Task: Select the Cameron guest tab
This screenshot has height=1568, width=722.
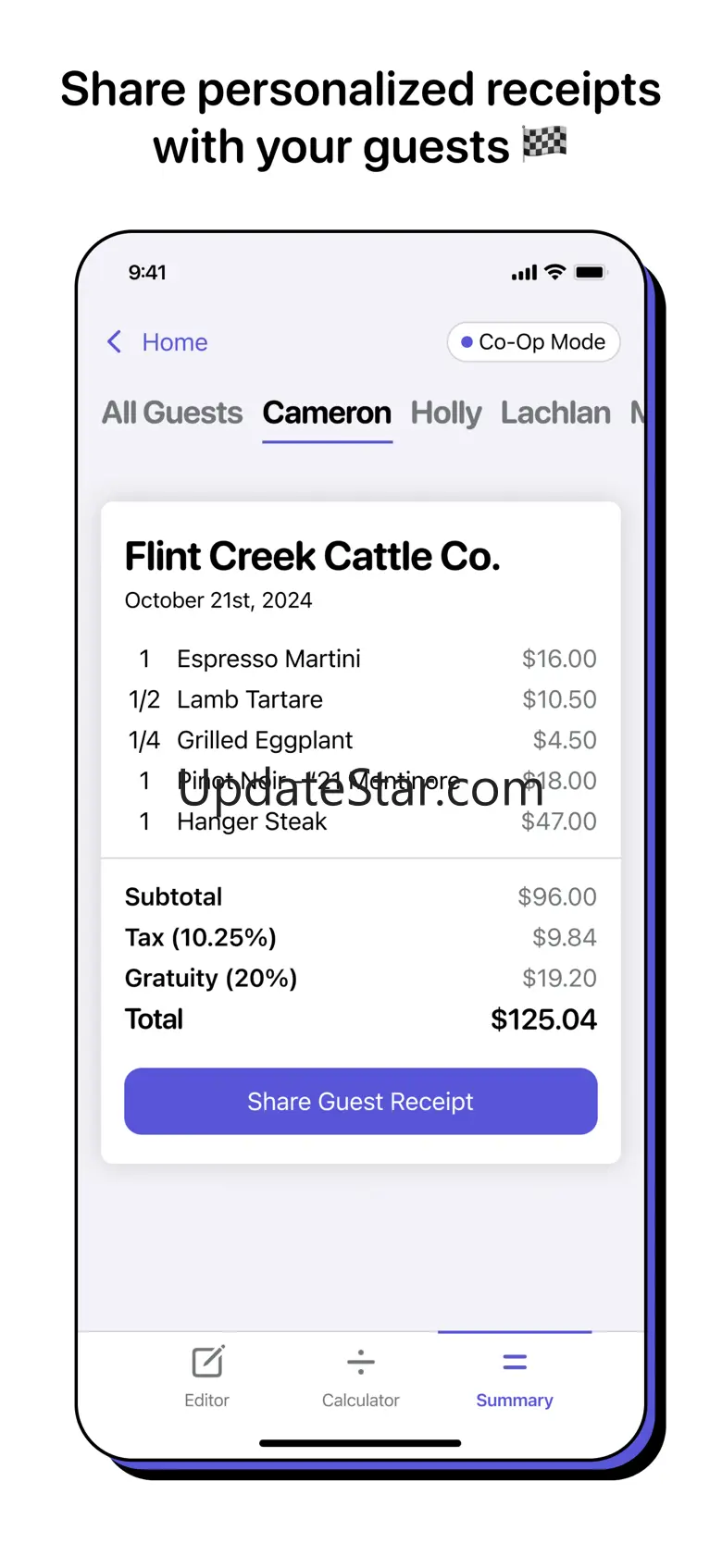Action: coord(327,413)
